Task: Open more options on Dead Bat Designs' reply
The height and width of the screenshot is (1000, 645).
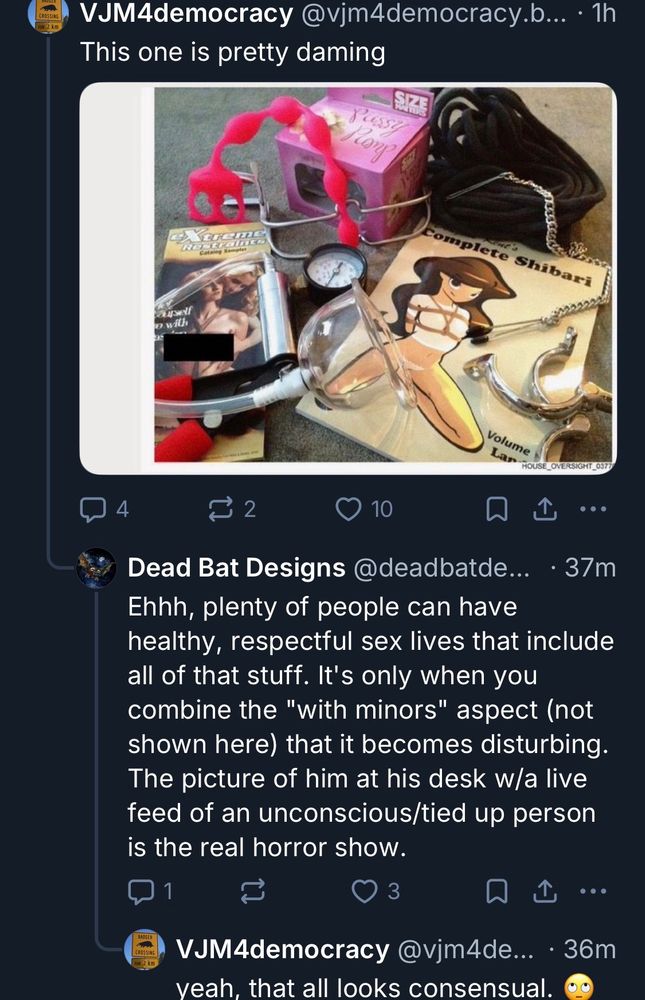Action: click(594, 891)
